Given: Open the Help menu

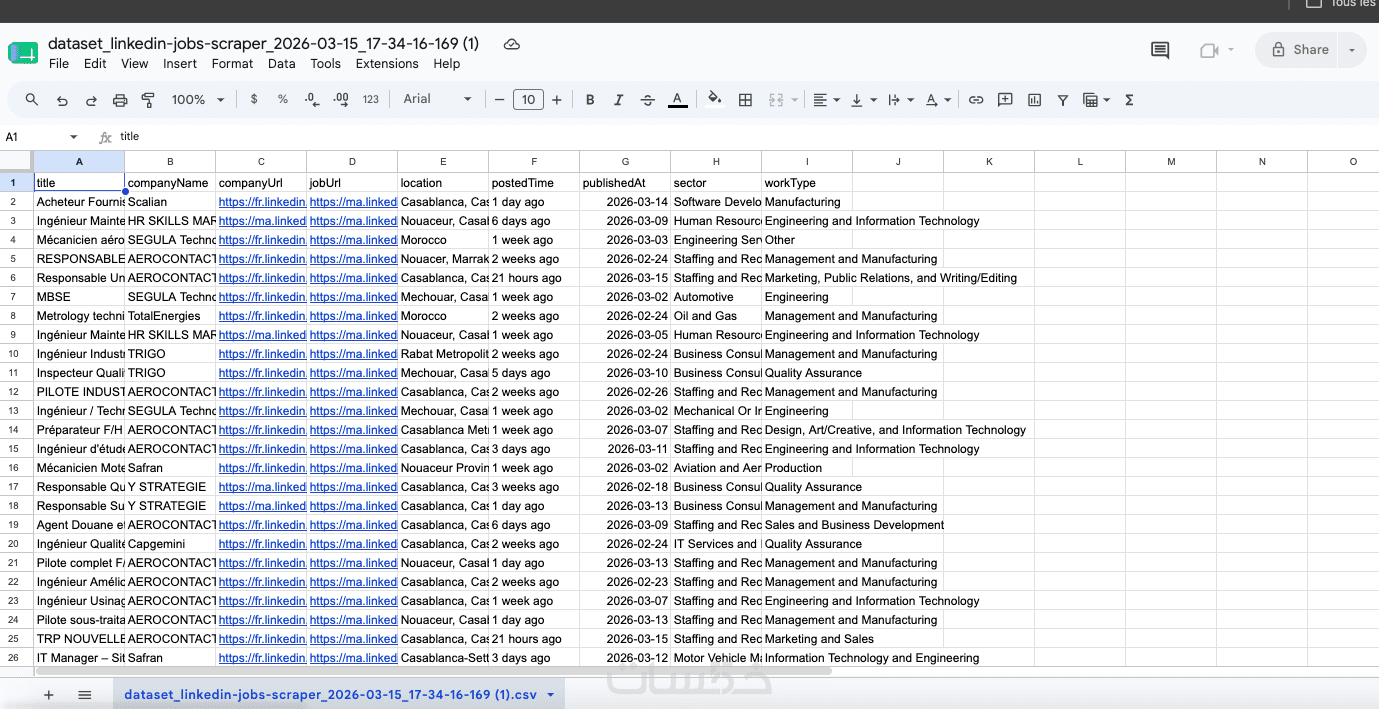Looking at the screenshot, I should 447,64.
